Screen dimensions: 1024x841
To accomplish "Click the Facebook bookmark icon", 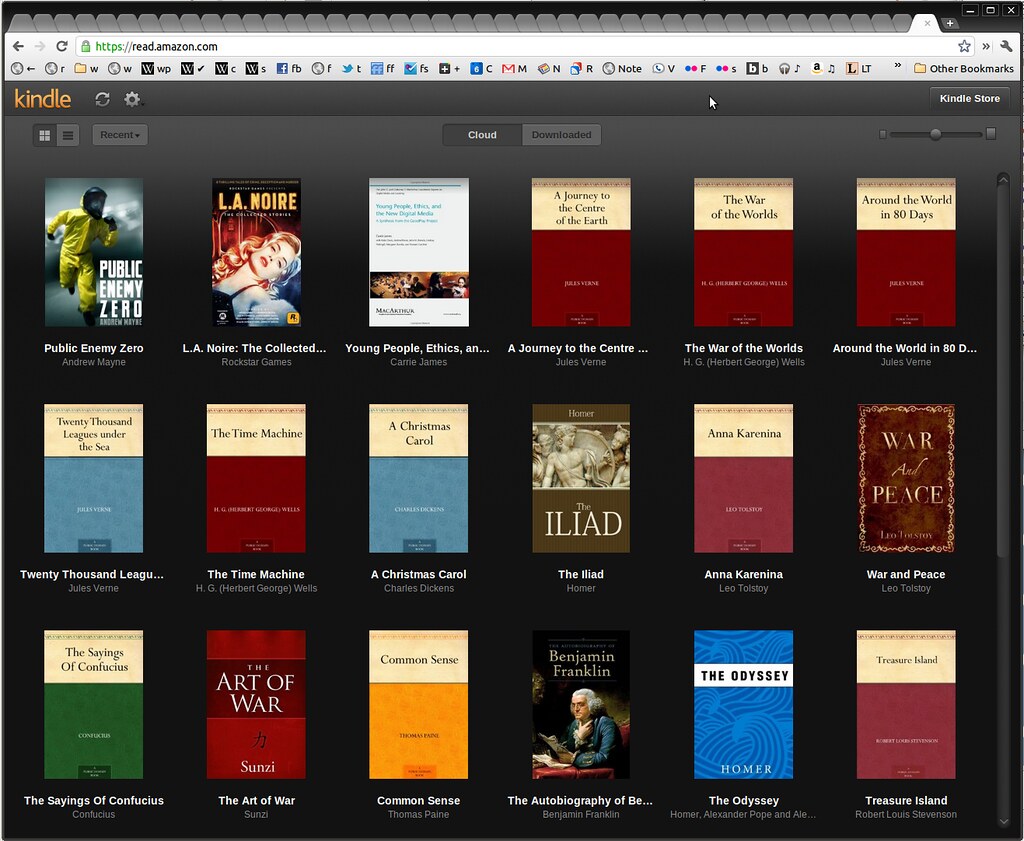I will [x=282, y=68].
